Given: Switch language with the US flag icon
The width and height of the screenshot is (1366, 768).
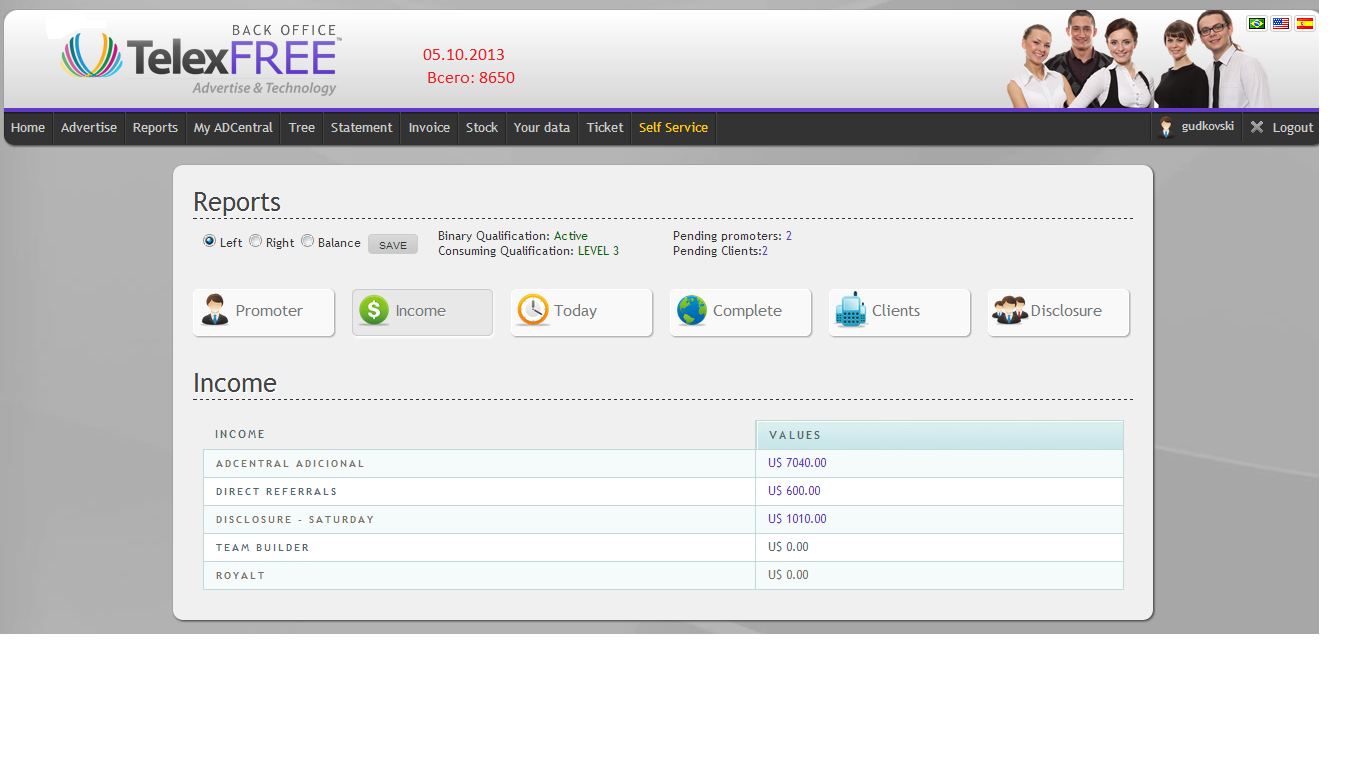Looking at the screenshot, I should pos(1281,23).
